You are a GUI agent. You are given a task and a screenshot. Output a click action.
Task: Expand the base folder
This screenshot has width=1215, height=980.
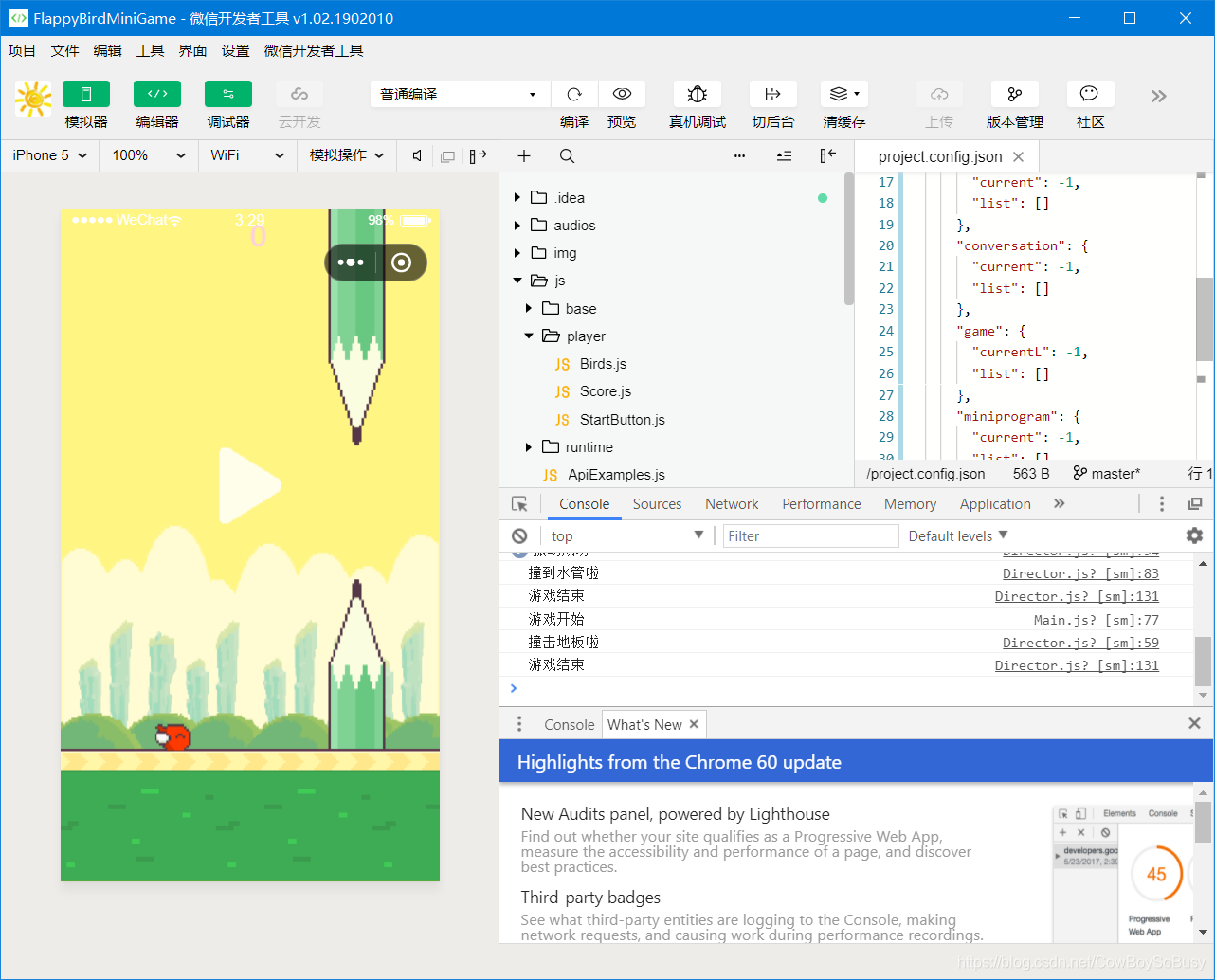[529, 309]
